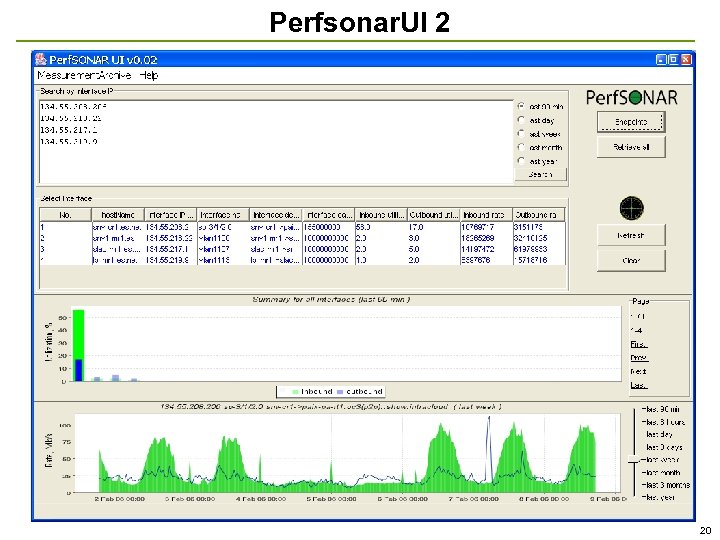Close the PerfSONAR UI window
This screenshot has height=540, width=720.
[x=686, y=60]
